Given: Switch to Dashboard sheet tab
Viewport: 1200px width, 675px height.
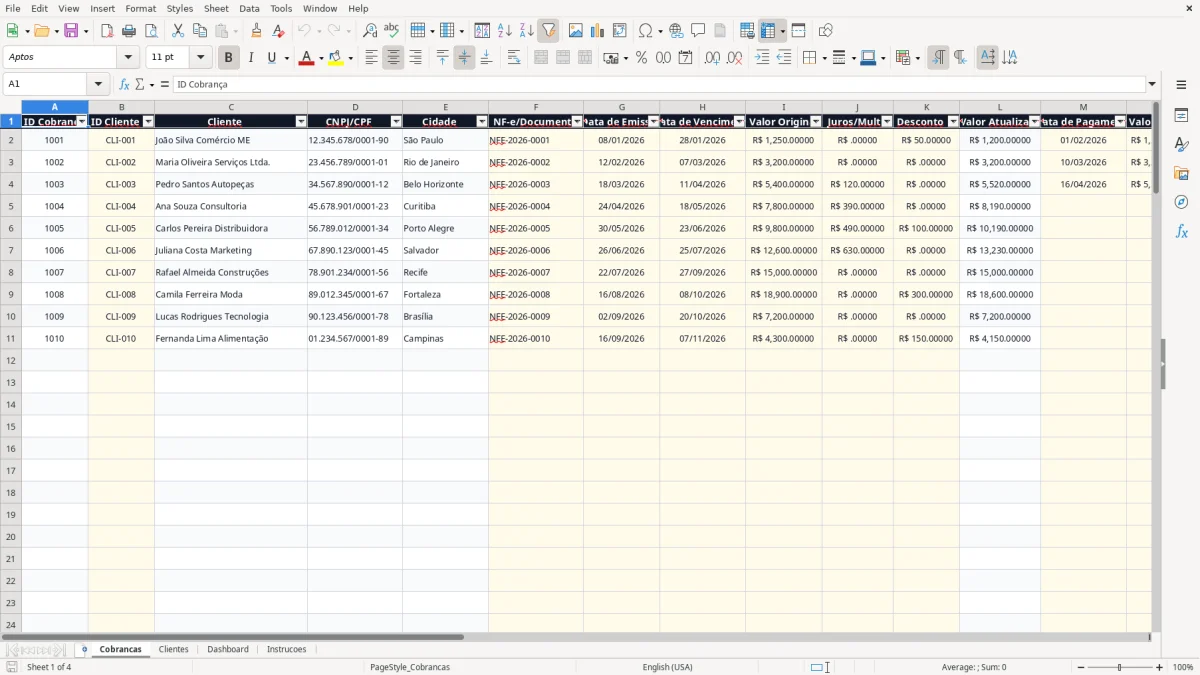Looking at the screenshot, I should [x=228, y=649].
